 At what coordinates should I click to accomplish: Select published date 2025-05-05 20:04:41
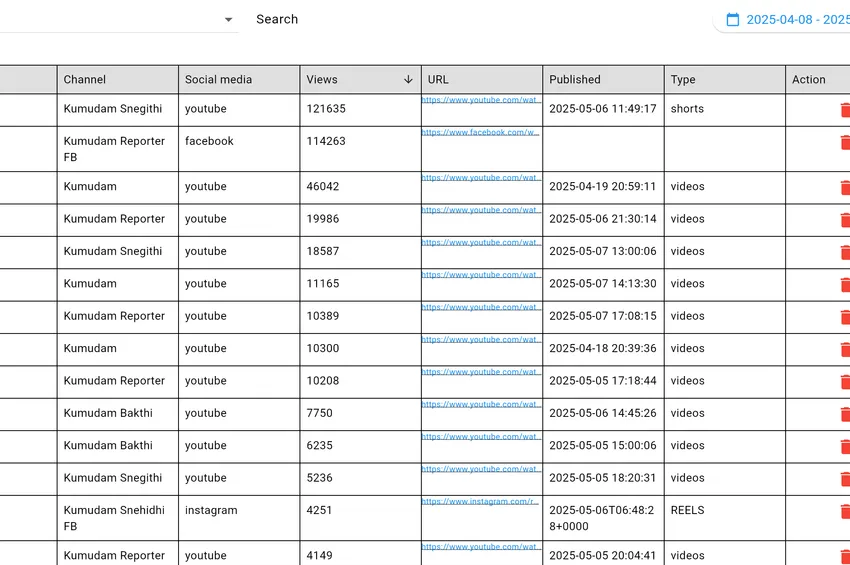pyautogui.click(x=602, y=555)
